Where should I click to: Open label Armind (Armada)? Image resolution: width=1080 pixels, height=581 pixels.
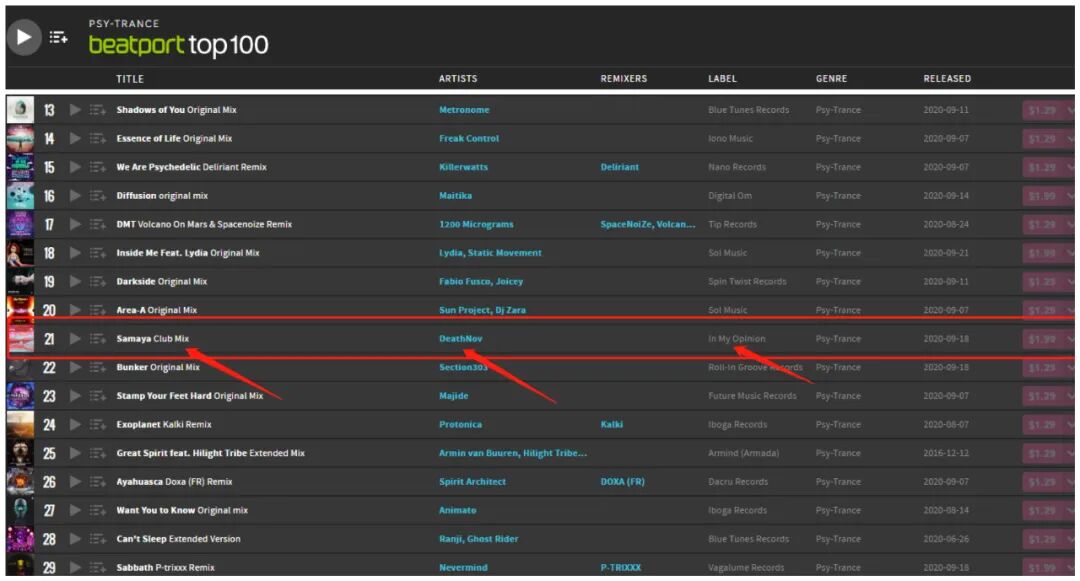coord(743,453)
